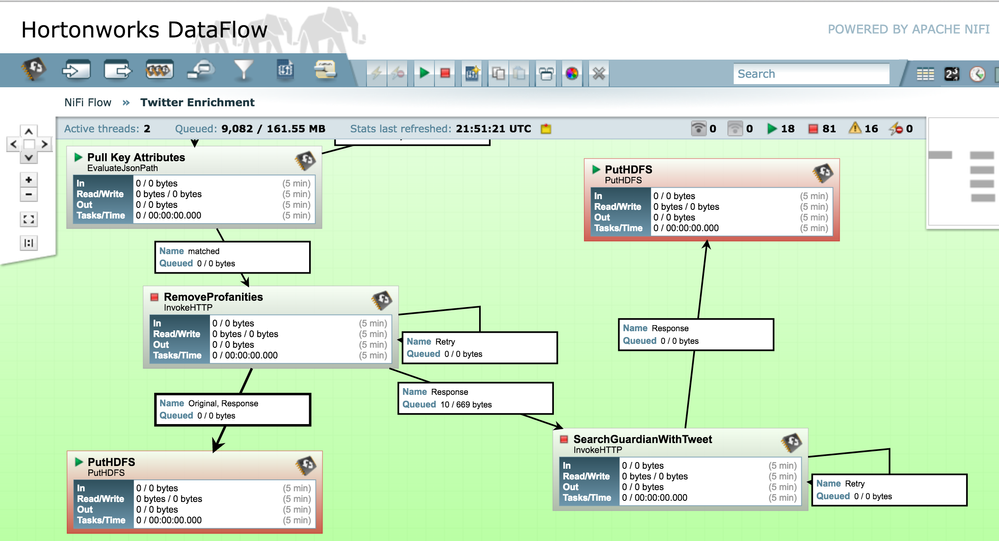
Task: Open the Summary table icon
Action: [925, 74]
